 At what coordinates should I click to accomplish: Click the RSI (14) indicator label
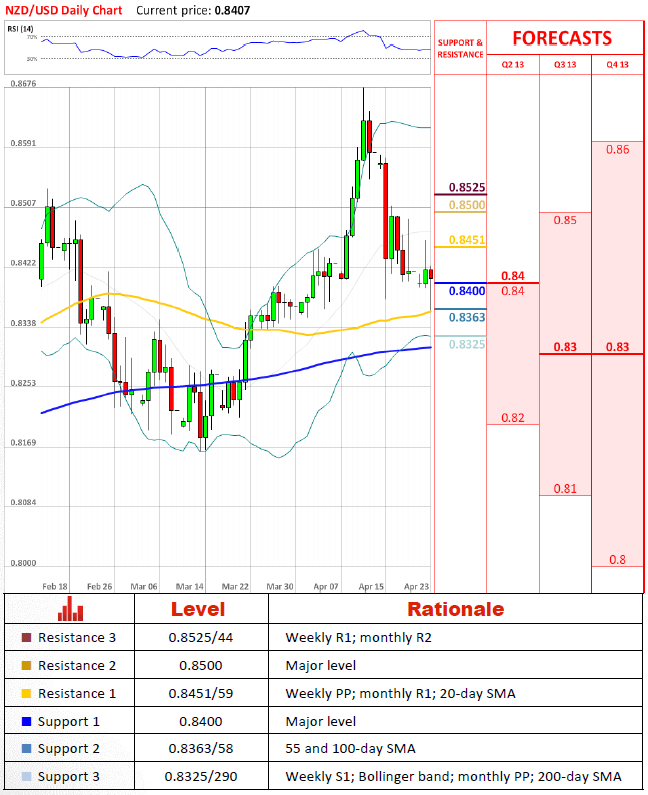(x=20, y=29)
